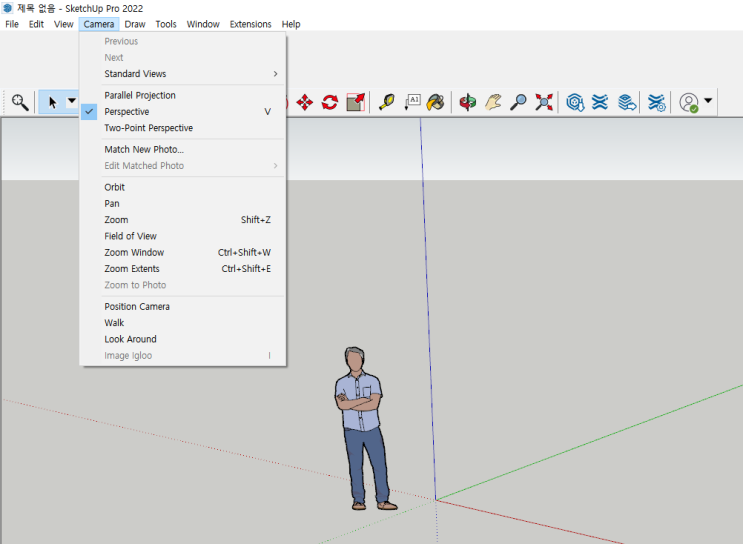Image resolution: width=743 pixels, height=544 pixels.
Task: Choose Field of View menu entry
Action: coord(183,236)
